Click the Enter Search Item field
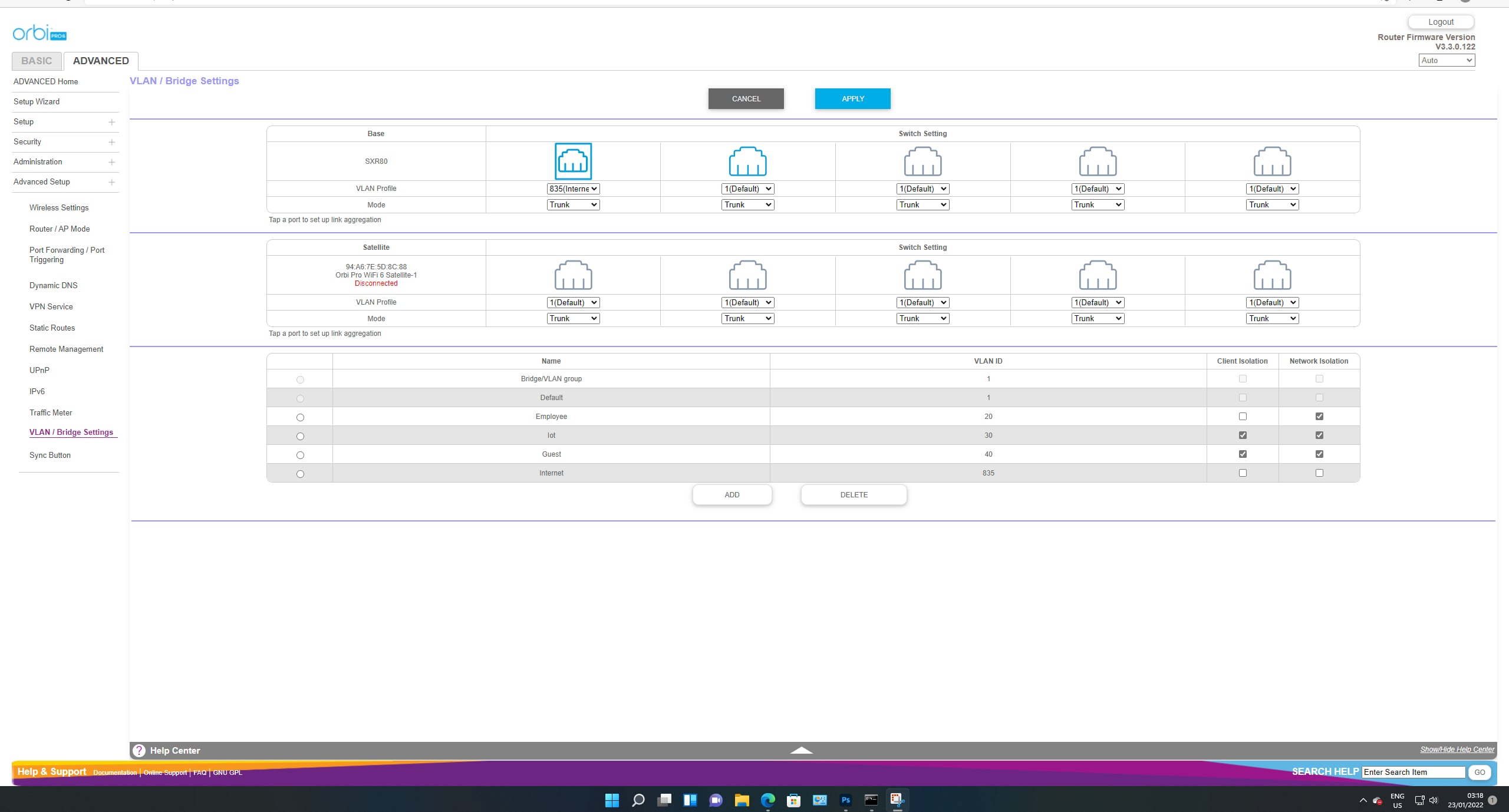Image resolution: width=1509 pixels, height=812 pixels. coord(1414,772)
